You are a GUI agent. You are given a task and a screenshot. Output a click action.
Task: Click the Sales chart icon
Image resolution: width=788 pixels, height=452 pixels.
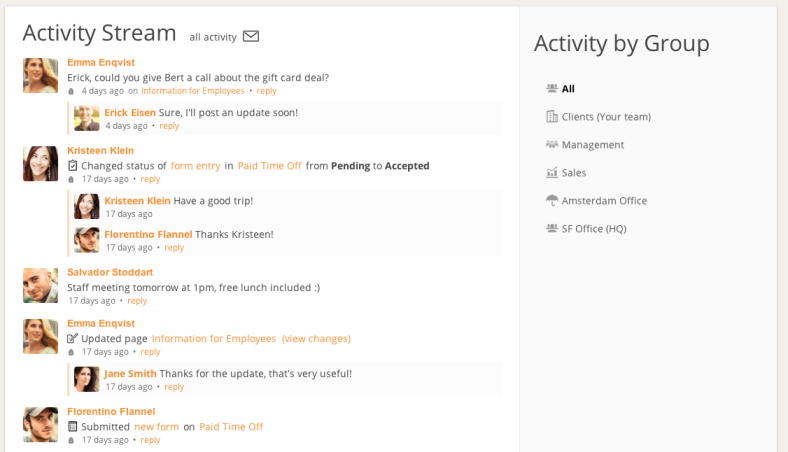[x=552, y=172]
